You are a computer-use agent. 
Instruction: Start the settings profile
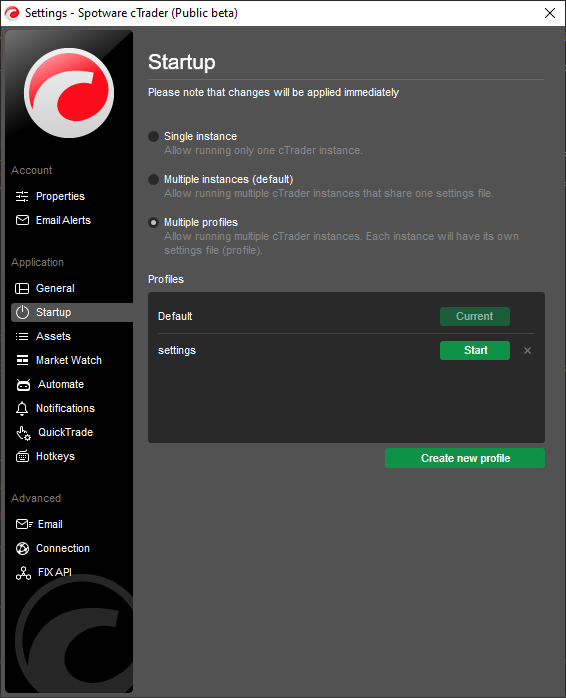[x=475, y=351]
